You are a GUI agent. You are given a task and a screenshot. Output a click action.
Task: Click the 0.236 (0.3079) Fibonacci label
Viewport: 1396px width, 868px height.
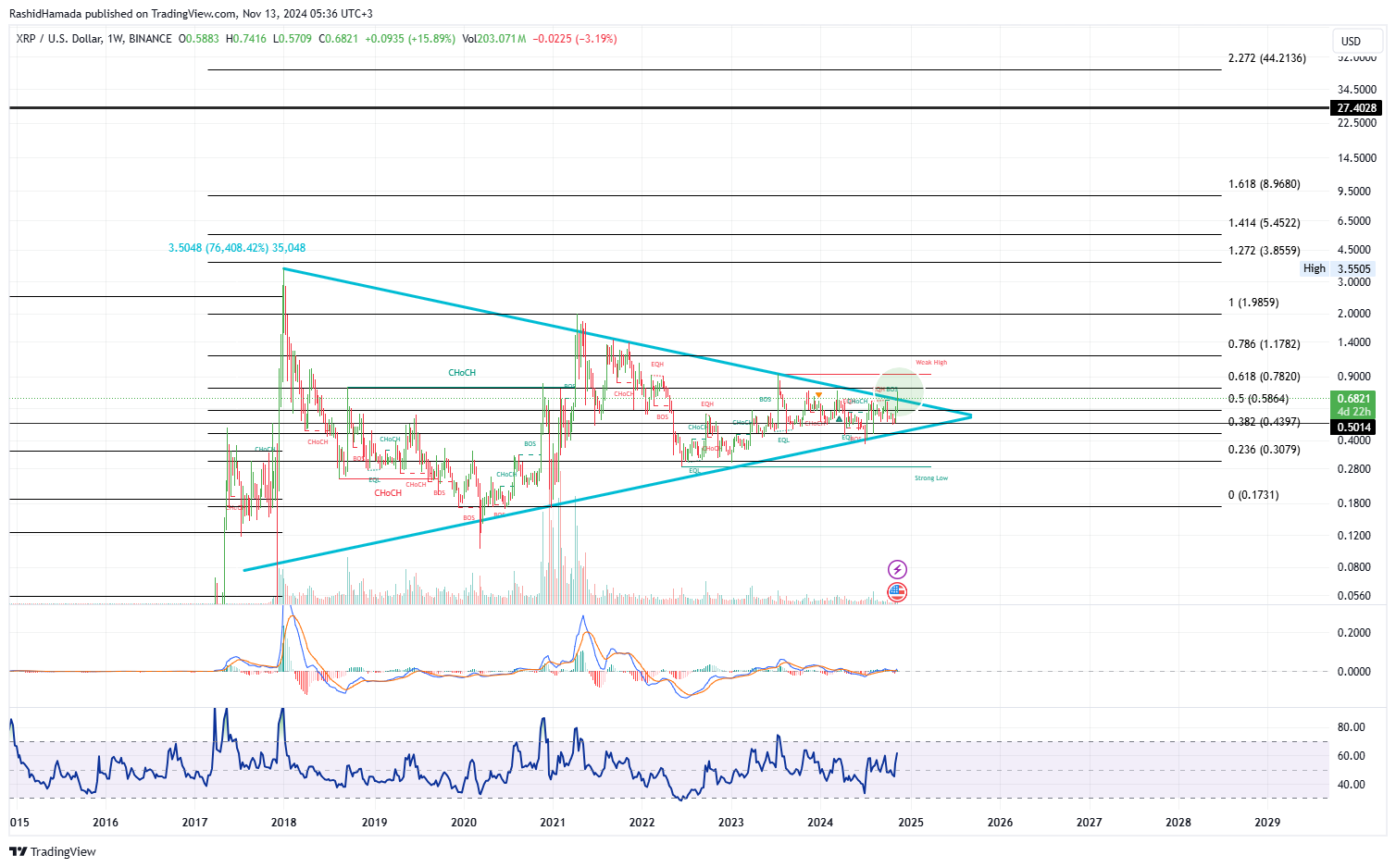(1265, 450)
